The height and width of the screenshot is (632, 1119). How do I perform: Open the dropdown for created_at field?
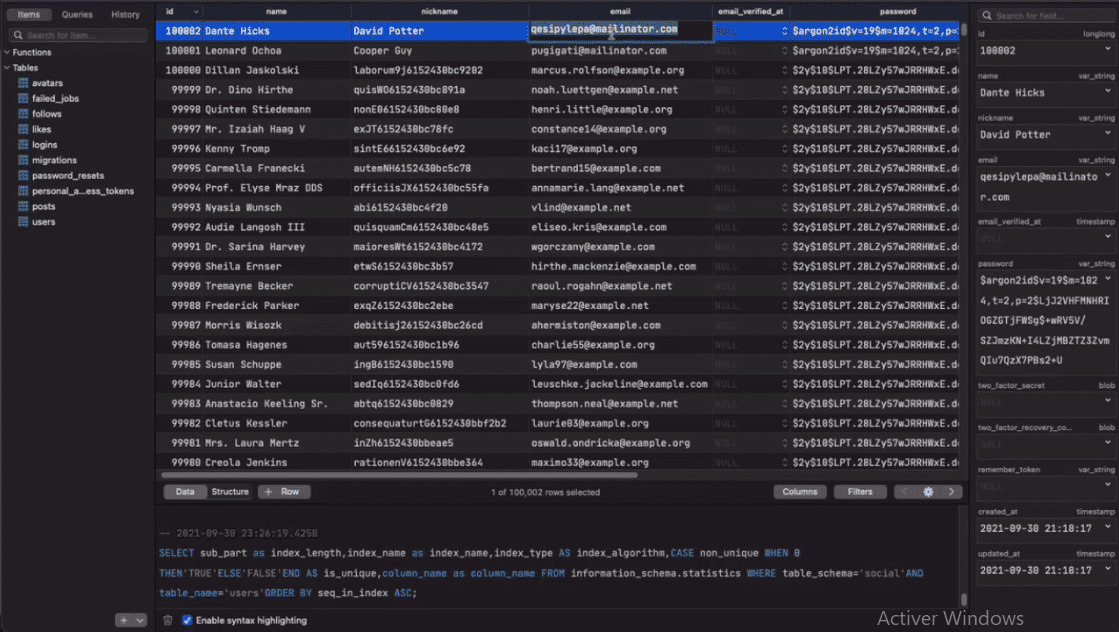point(1108,527)
